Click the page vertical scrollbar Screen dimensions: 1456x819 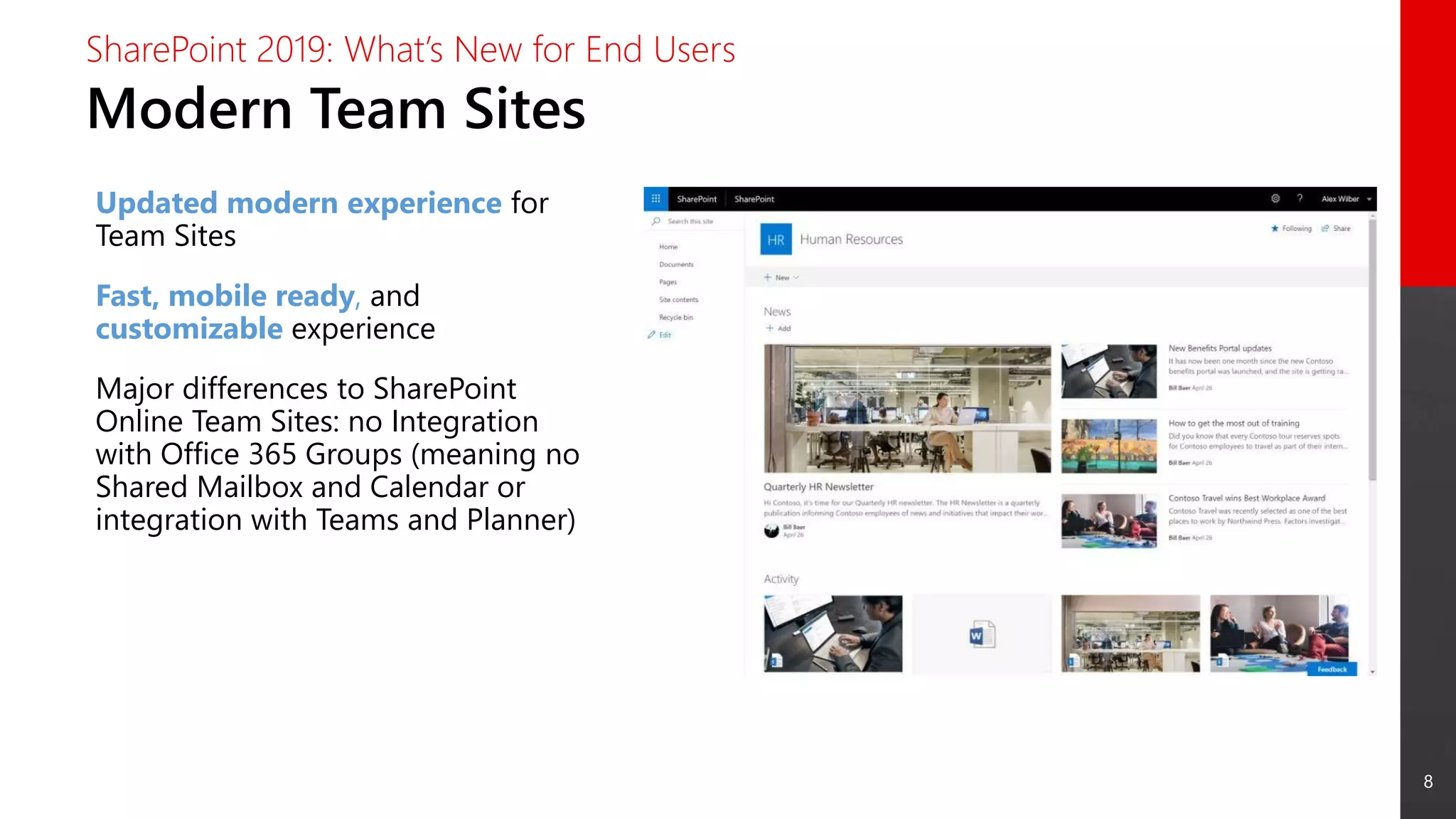click(x=1372, y=350)
